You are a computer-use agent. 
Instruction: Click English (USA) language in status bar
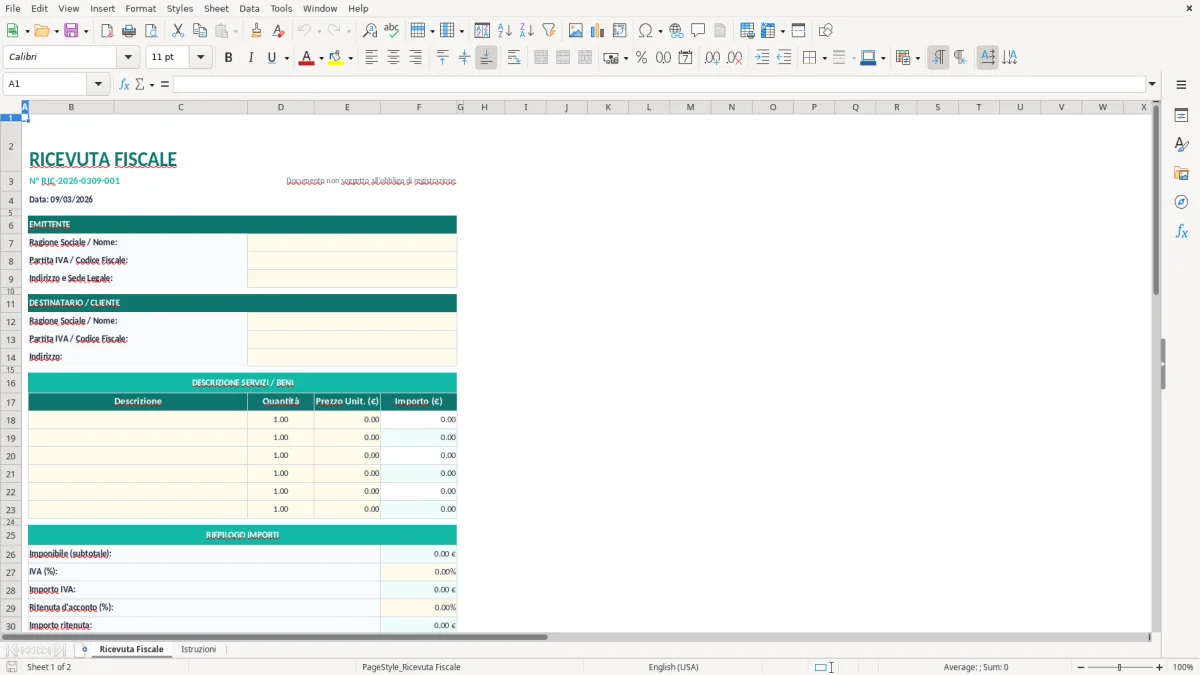[x=674, y=667]
